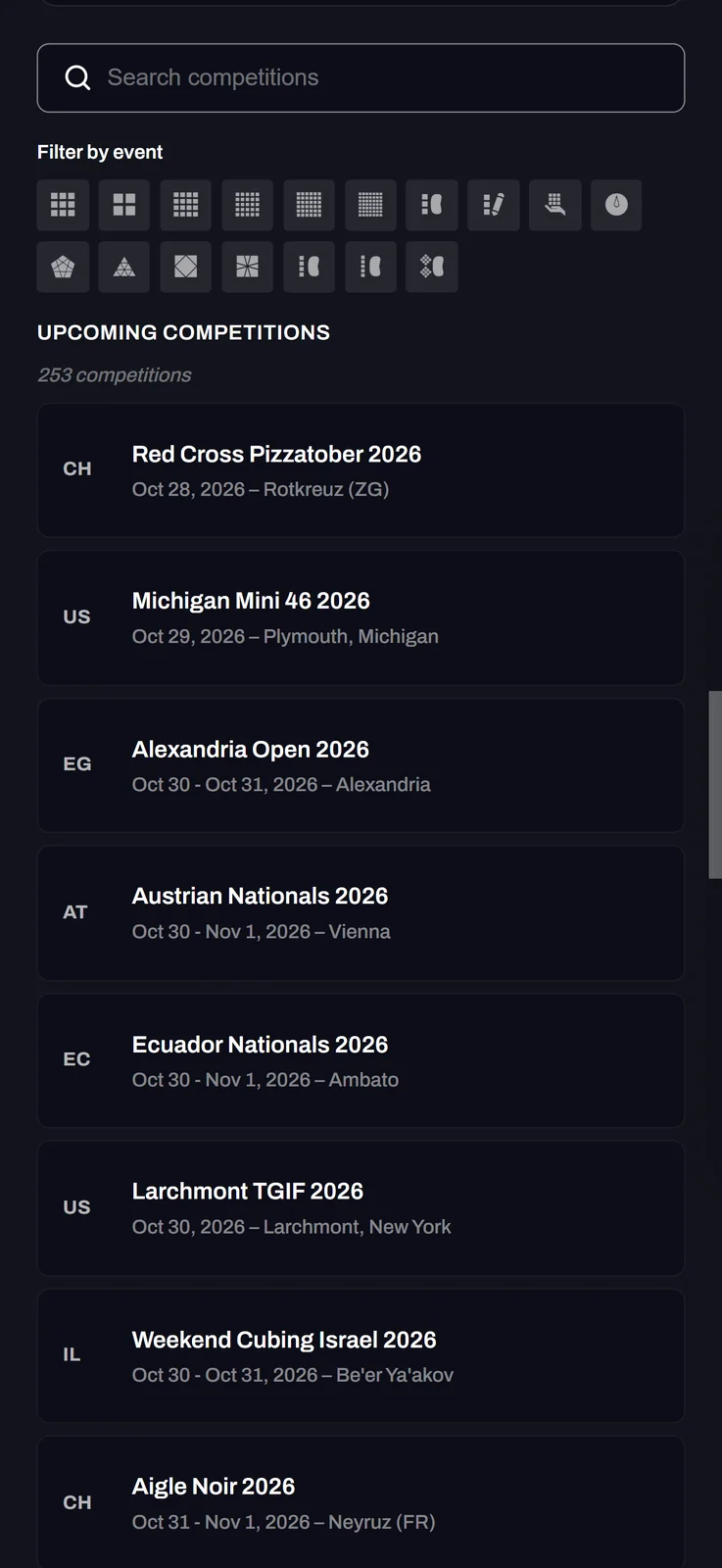
Task: View Austrian Nationals 2026 details
Action: point(361,913)
